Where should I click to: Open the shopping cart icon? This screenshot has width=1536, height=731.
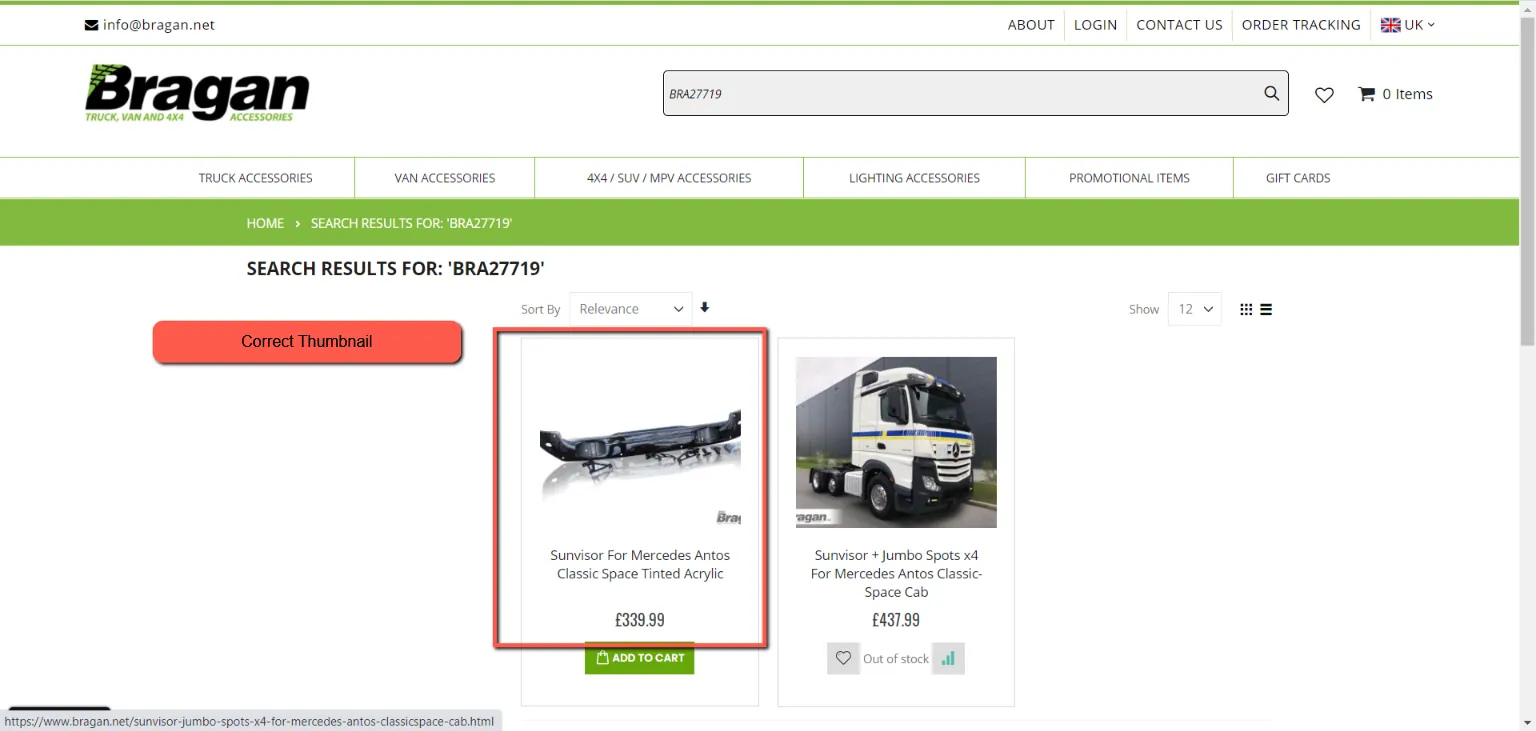(1366, 94)
